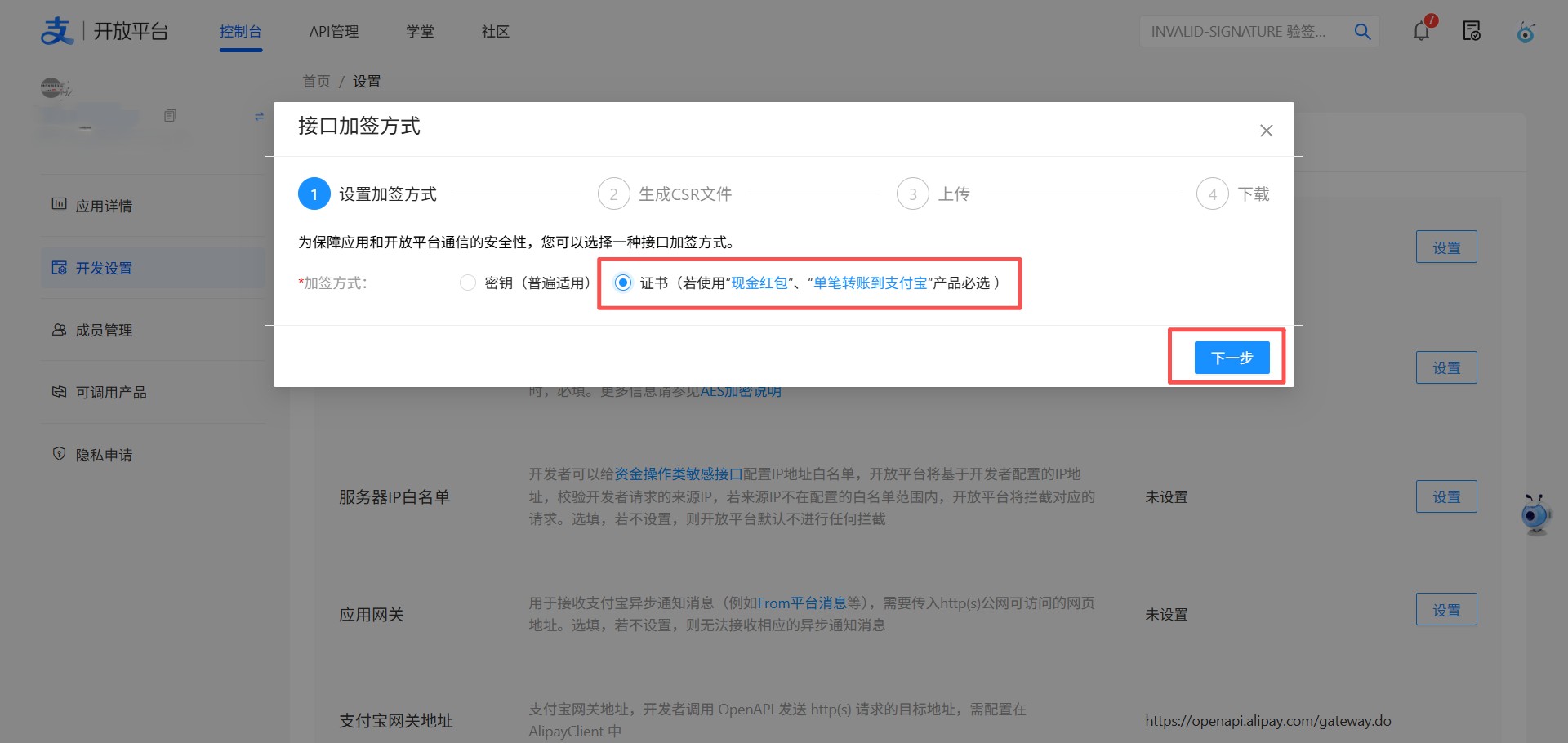
Task: Open the 单笔转账到支付宝 link
Action: [870, 283]
